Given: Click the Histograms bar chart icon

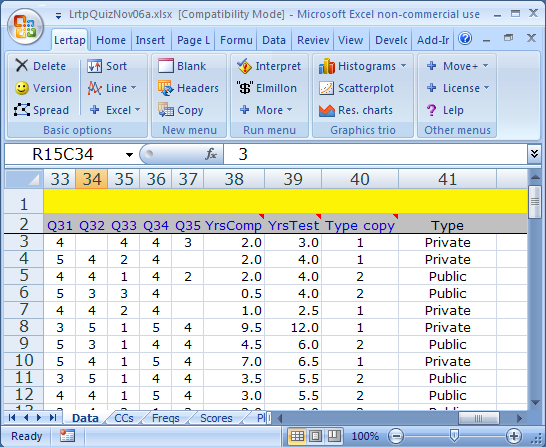Looking at the screenshot, I should point(327,66).
